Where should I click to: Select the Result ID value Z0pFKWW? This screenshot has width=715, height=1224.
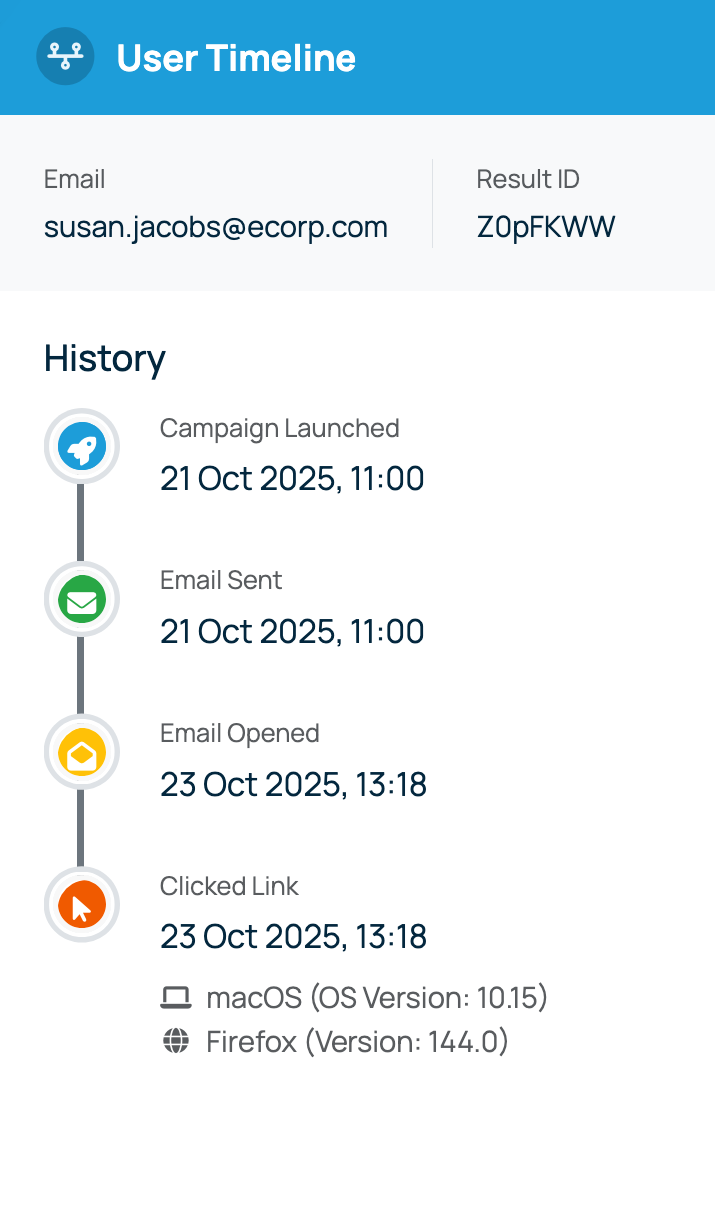[546, 228]
